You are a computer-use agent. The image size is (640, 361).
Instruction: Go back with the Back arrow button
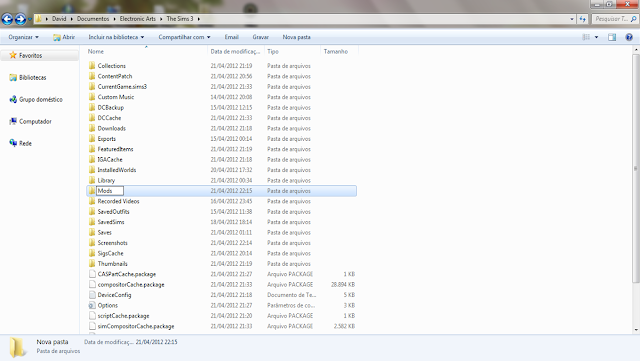click(x=7, y=19)
